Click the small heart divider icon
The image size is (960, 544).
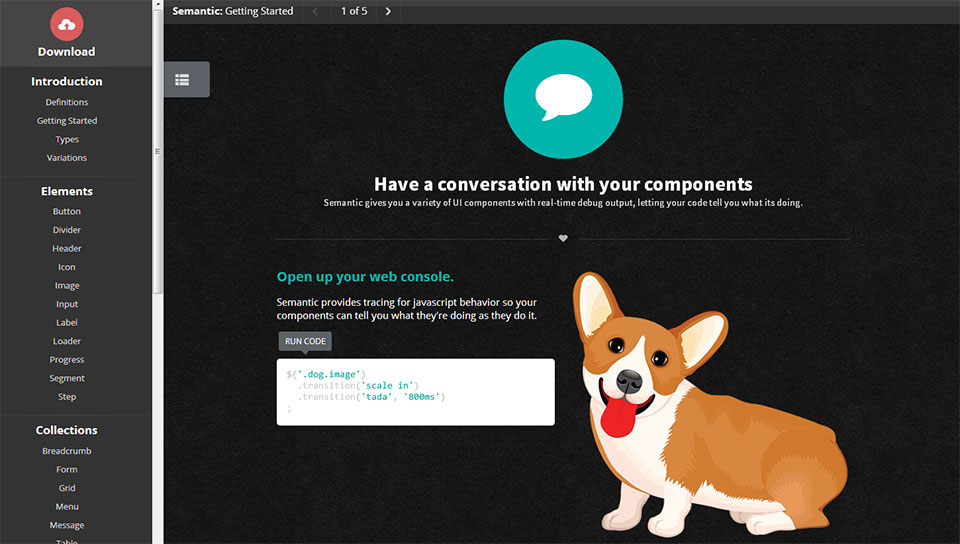coord(563,238)
